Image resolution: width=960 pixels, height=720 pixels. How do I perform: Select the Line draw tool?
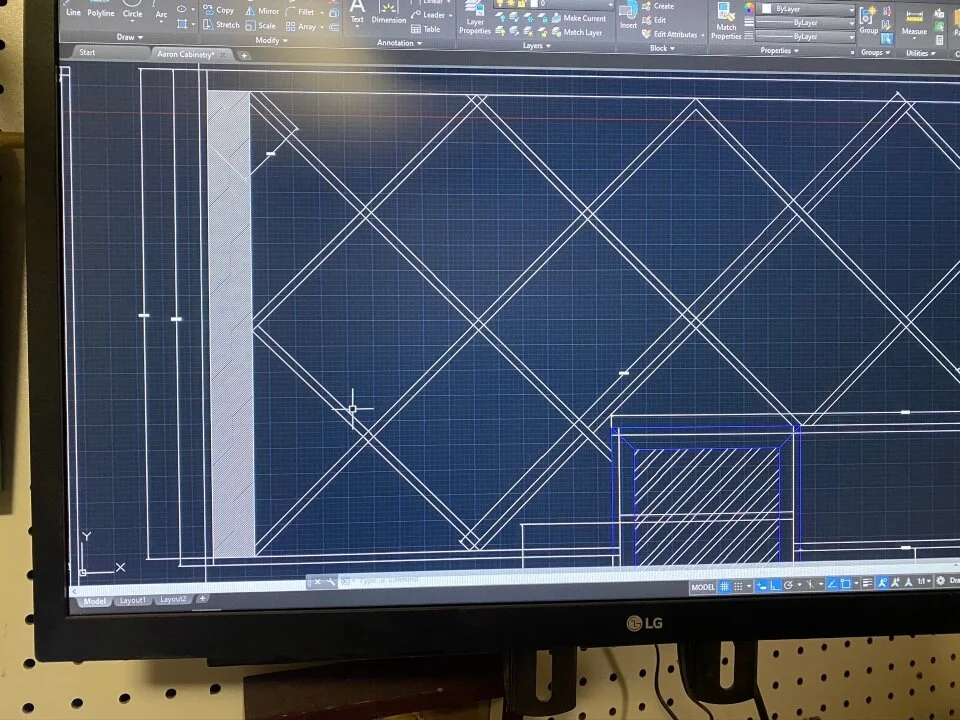(x=73, y=9)
